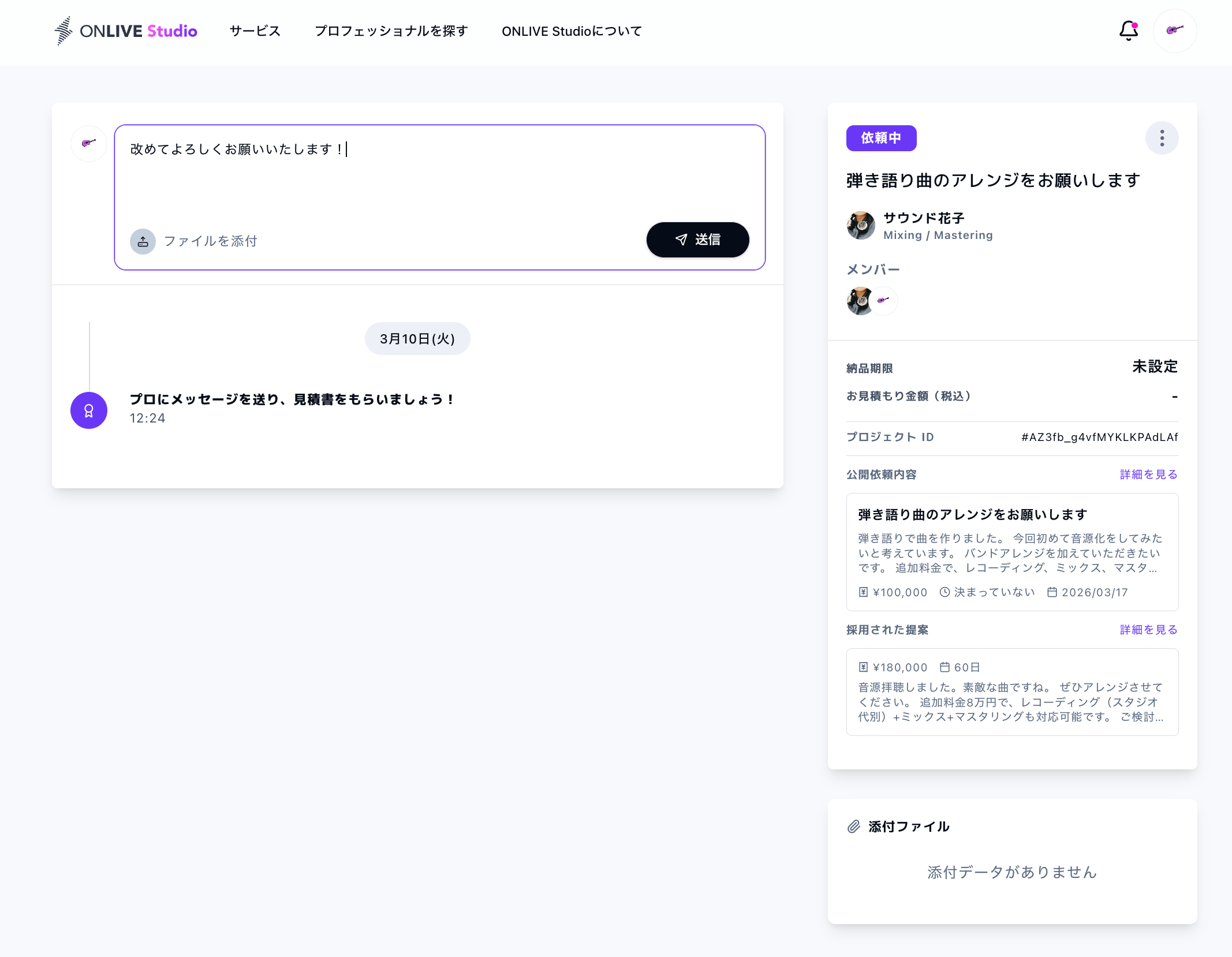Open the public request card 弾き語り曲のアレンジ
This screenshot has height=957, width=1232.
[x=1012, y=552]
